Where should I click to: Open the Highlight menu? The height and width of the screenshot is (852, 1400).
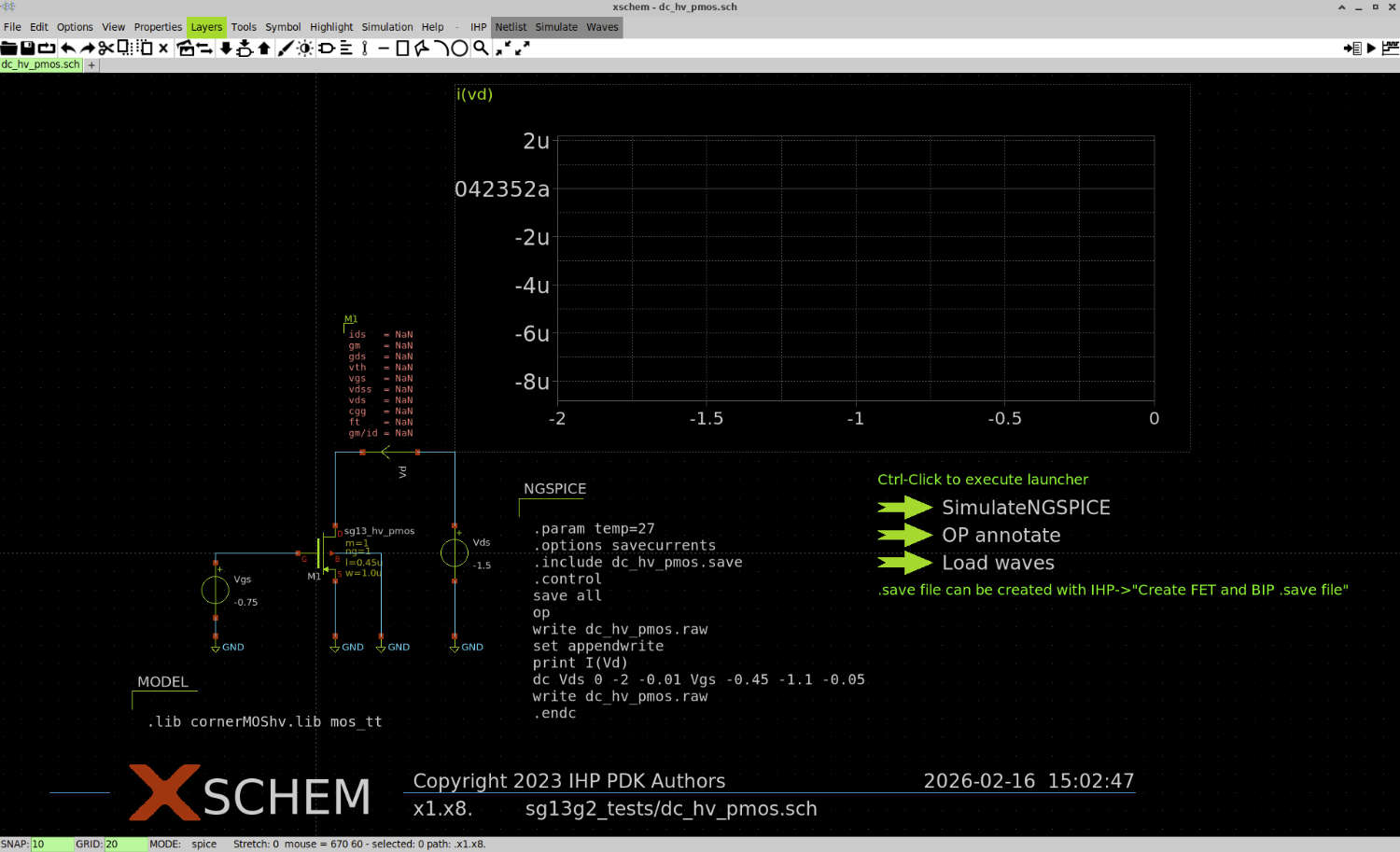pos(331,27)
